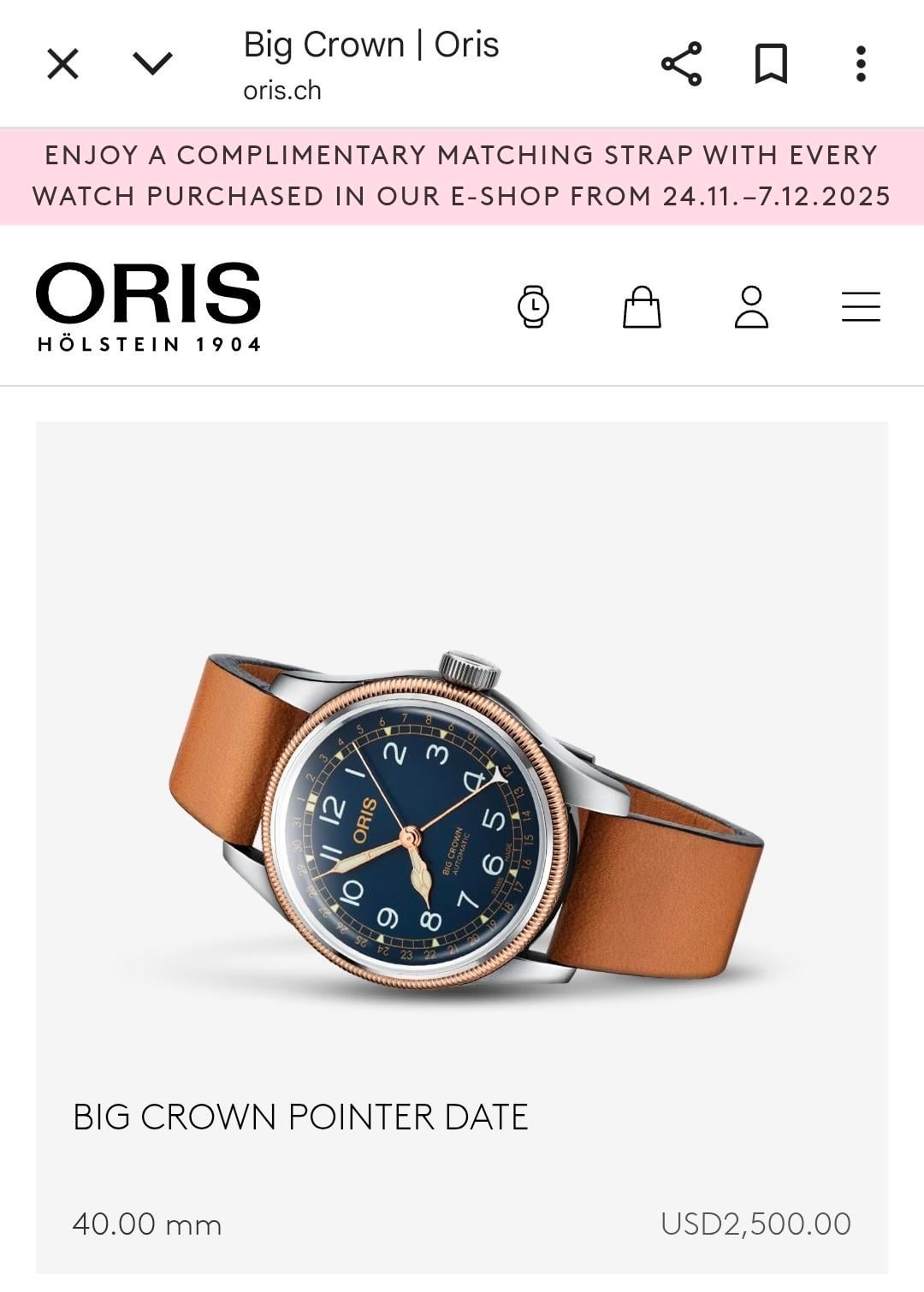Expand the browser tab chevron
The image size is (924, 1292).
tap(153, 63)
